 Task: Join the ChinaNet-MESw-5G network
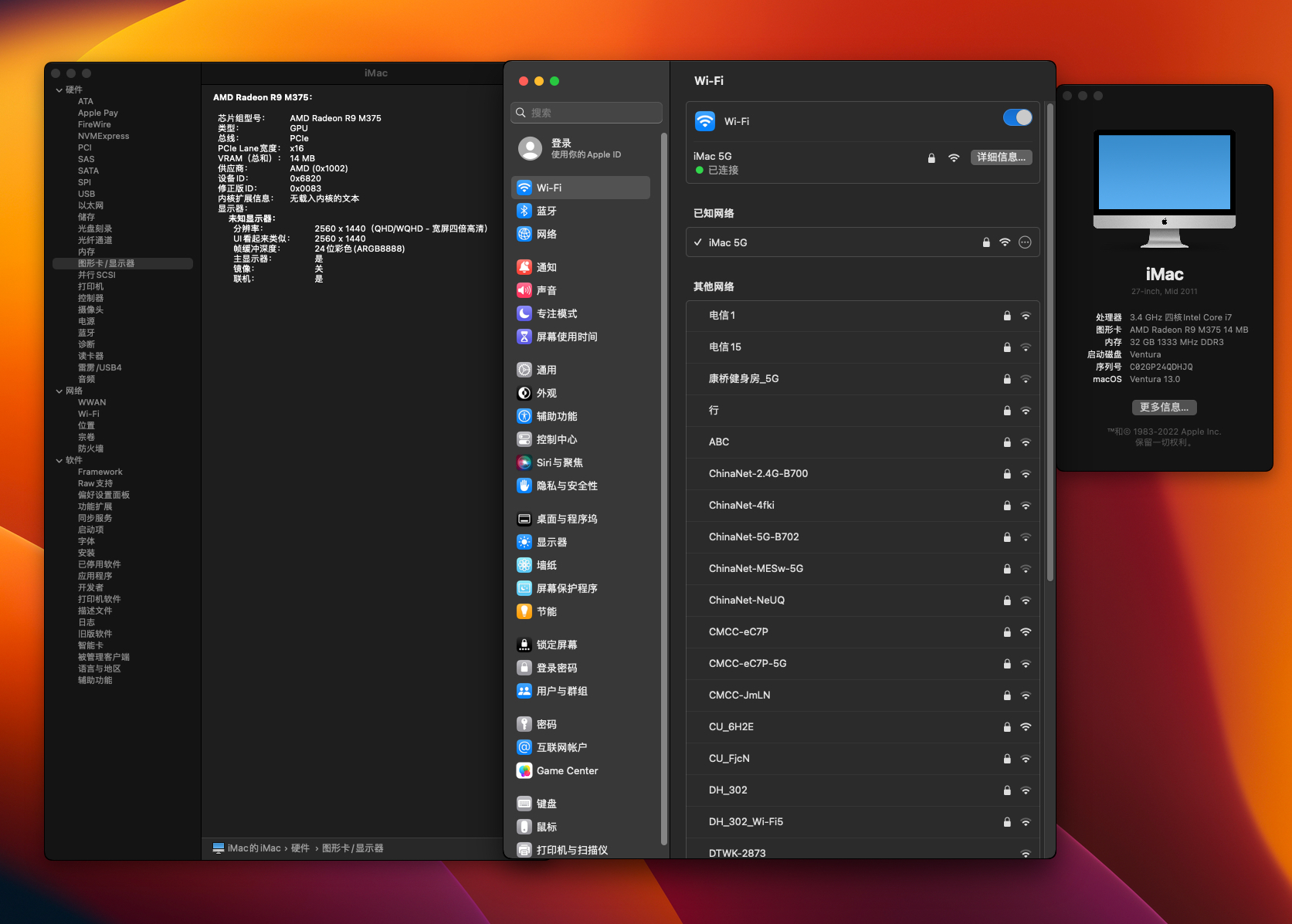pyautogui.click(x=863, y=569)
